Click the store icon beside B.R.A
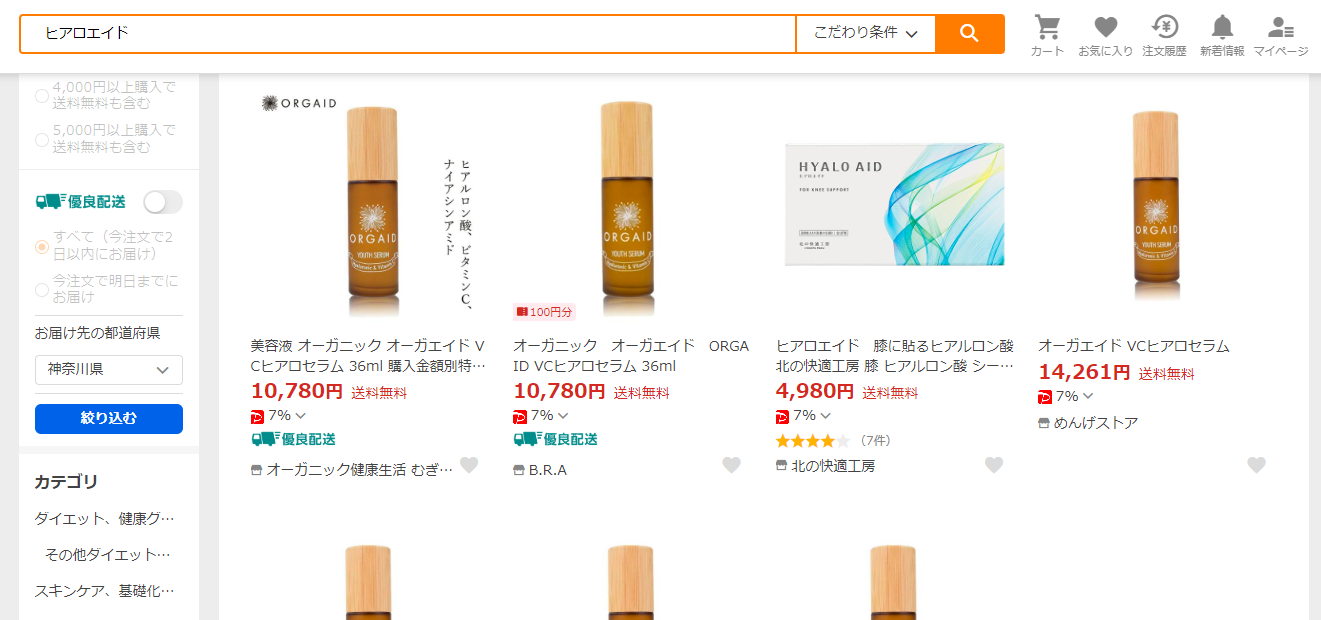Screen dimensions: 1321x620 coord(519,470)
